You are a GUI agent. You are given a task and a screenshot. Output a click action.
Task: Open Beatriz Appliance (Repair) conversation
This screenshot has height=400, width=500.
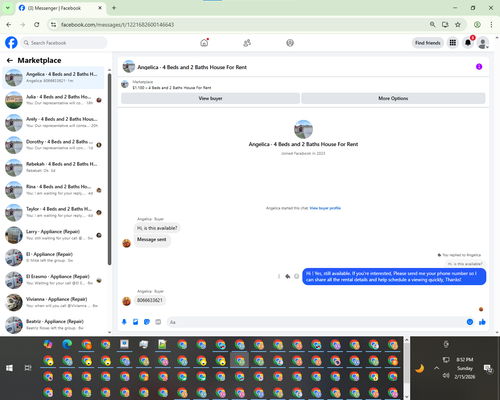(x=53, y=325)
